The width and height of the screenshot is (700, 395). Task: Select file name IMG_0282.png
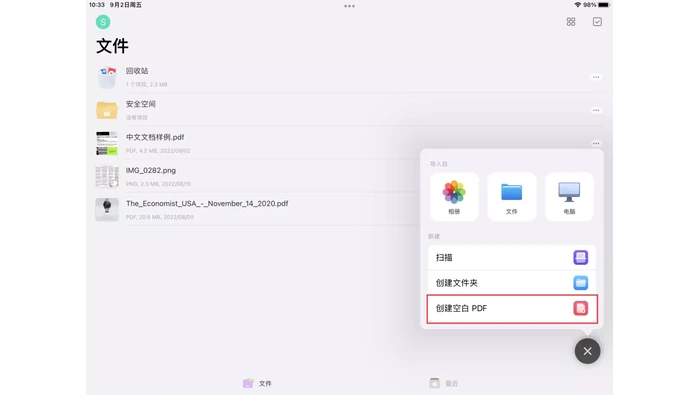(x=151, y=170)
